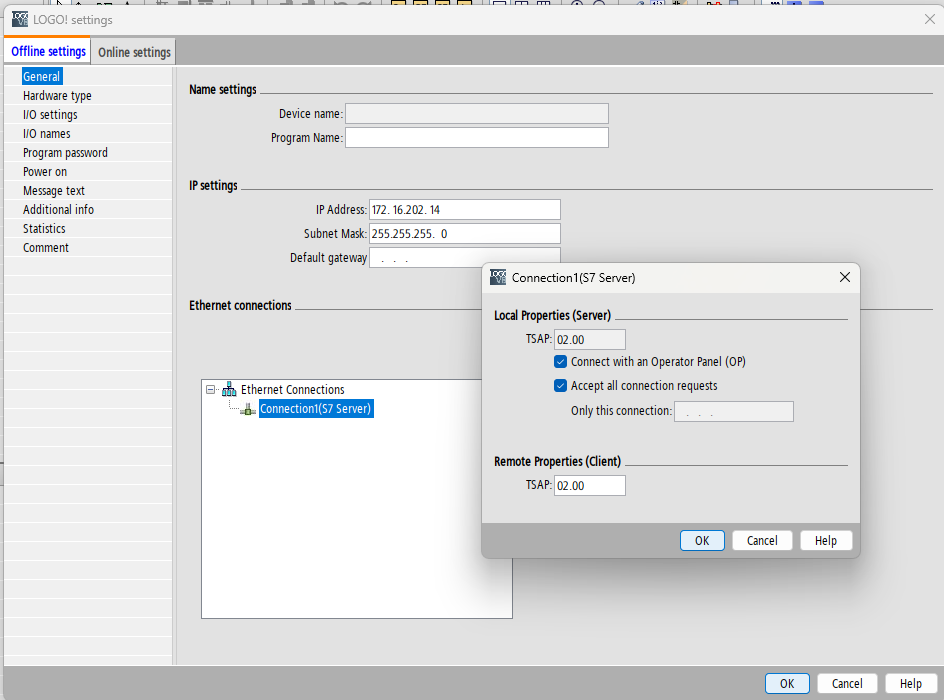Image resolution: width=944 pixels, height=700 pixels.
Task: Click the Ethernet Connections network icon
Action: [229, 389]
